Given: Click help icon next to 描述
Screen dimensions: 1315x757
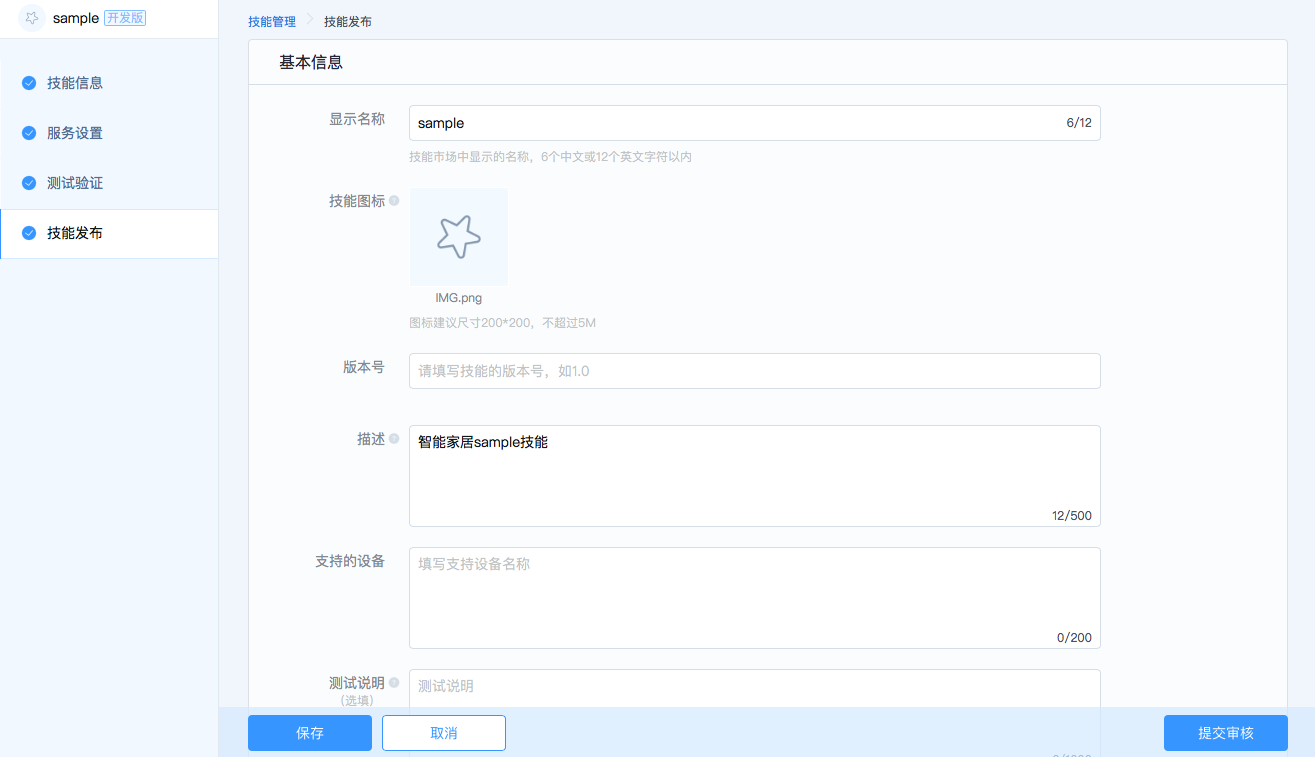Looking at the screenshot, I should click(x=394, y=439).
